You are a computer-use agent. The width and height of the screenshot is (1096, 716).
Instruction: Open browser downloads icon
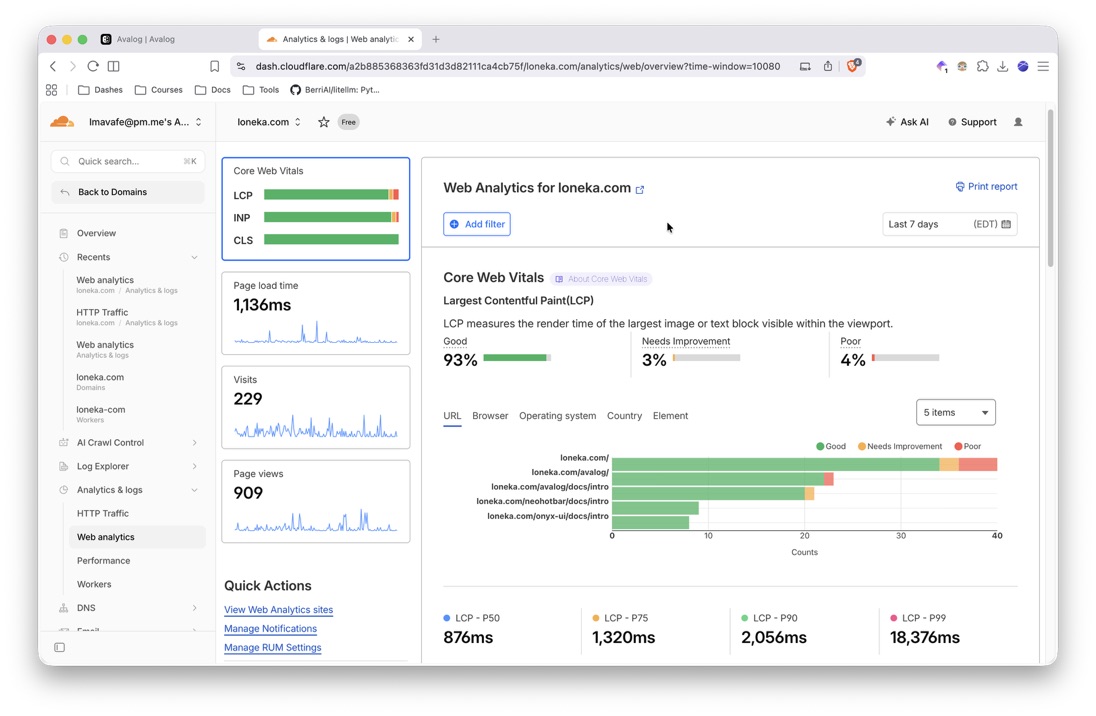(x=1002, y=66)
